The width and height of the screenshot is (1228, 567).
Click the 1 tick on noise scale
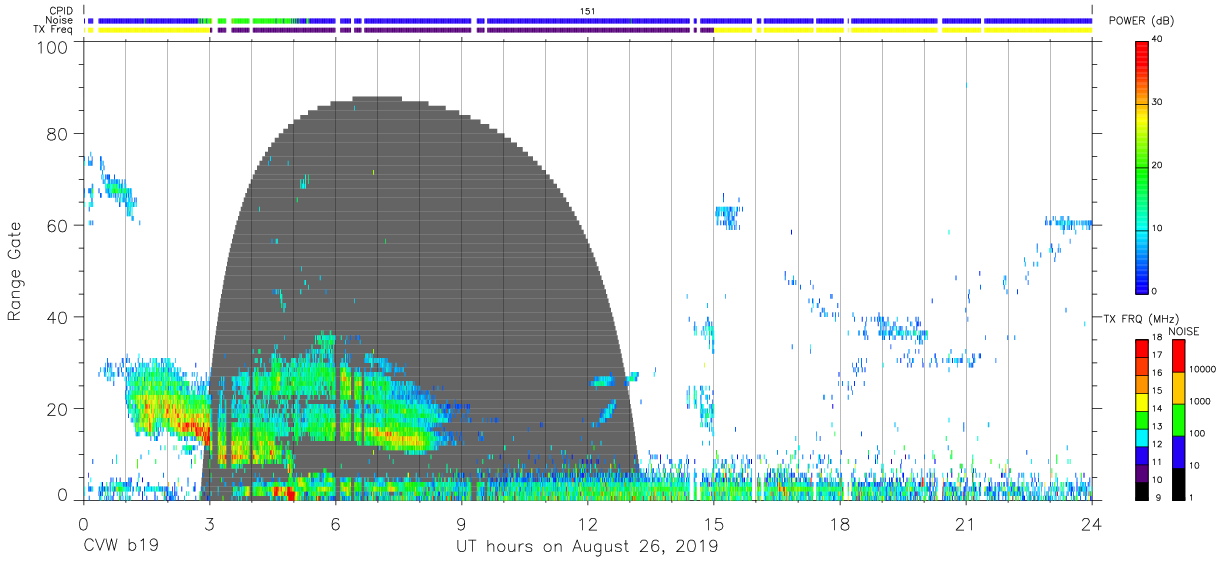tap(1189, 497)
